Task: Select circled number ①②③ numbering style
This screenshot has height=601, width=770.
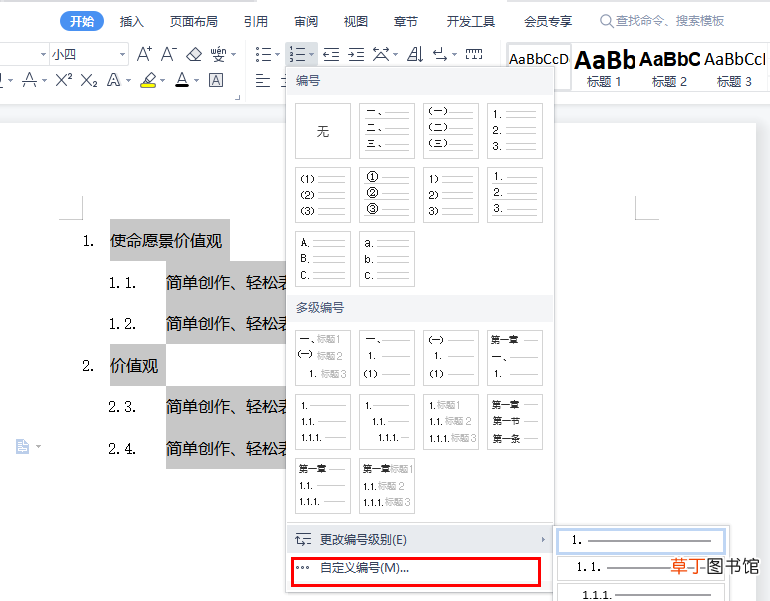Action: coord(386,194)
